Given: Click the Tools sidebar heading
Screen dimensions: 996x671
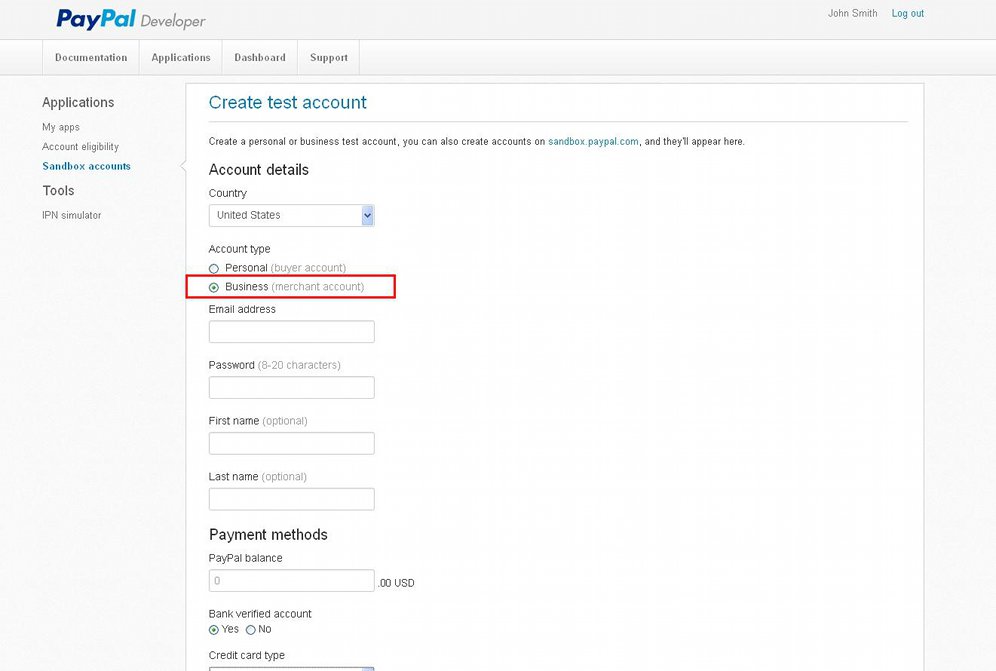Looking at the screenshot, I should (58, 191).
